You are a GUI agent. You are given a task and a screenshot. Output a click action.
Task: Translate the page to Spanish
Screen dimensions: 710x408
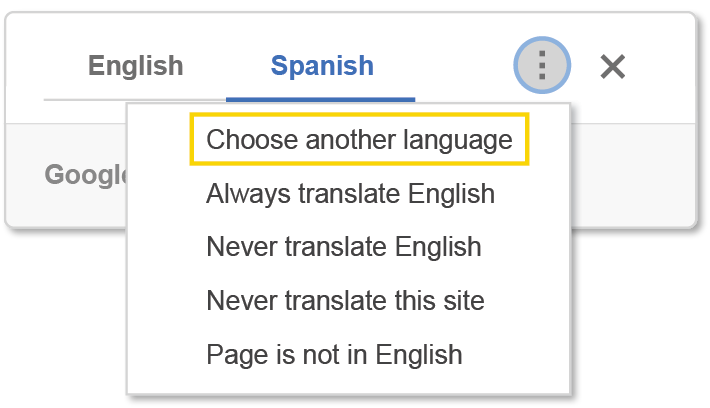tap(322, 67)
